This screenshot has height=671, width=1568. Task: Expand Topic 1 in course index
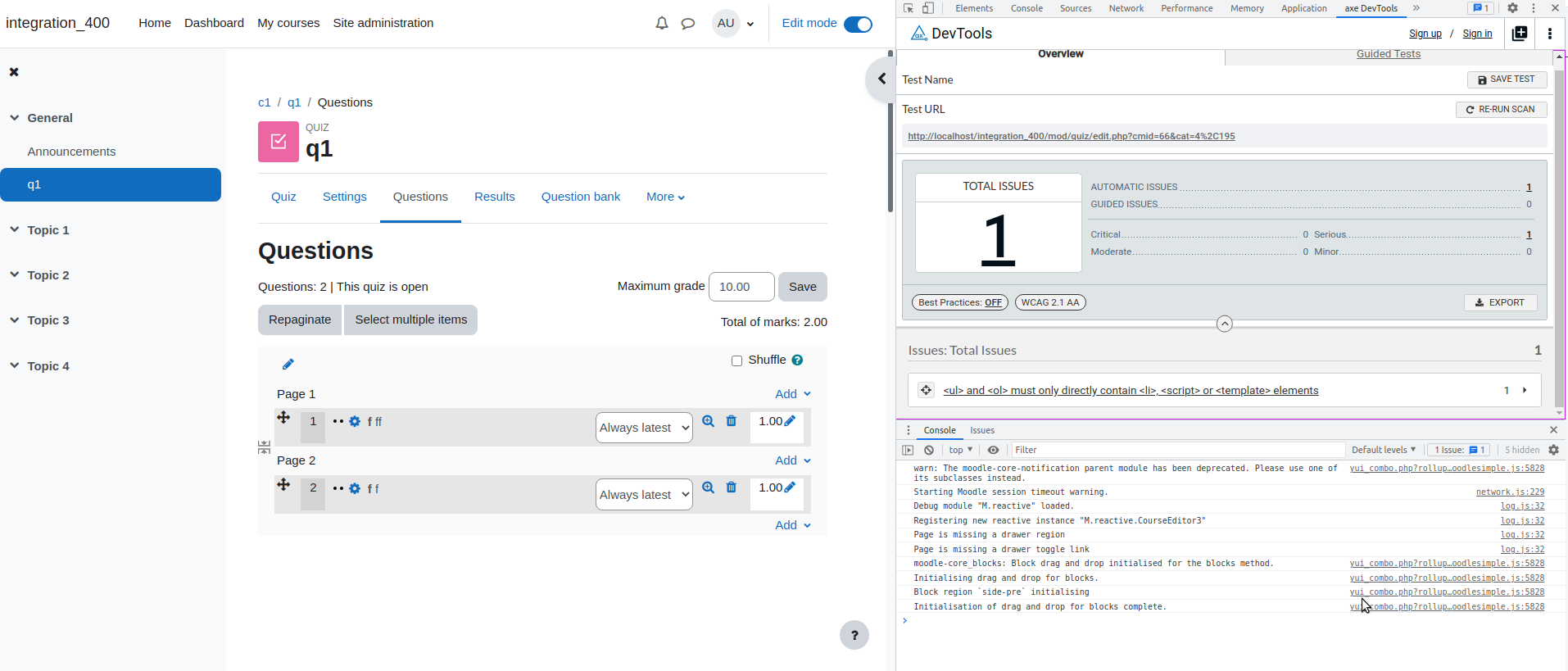click(14, 230)
